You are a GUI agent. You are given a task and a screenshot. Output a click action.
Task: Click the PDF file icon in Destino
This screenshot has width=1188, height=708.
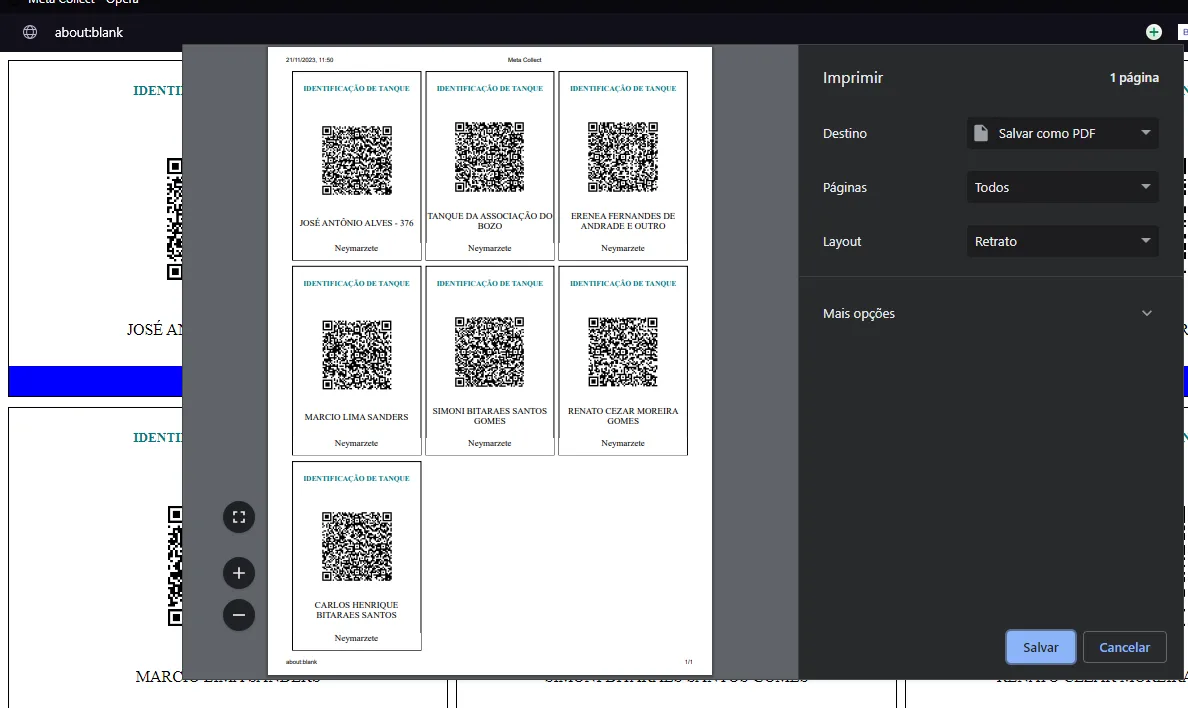[980, 133]
